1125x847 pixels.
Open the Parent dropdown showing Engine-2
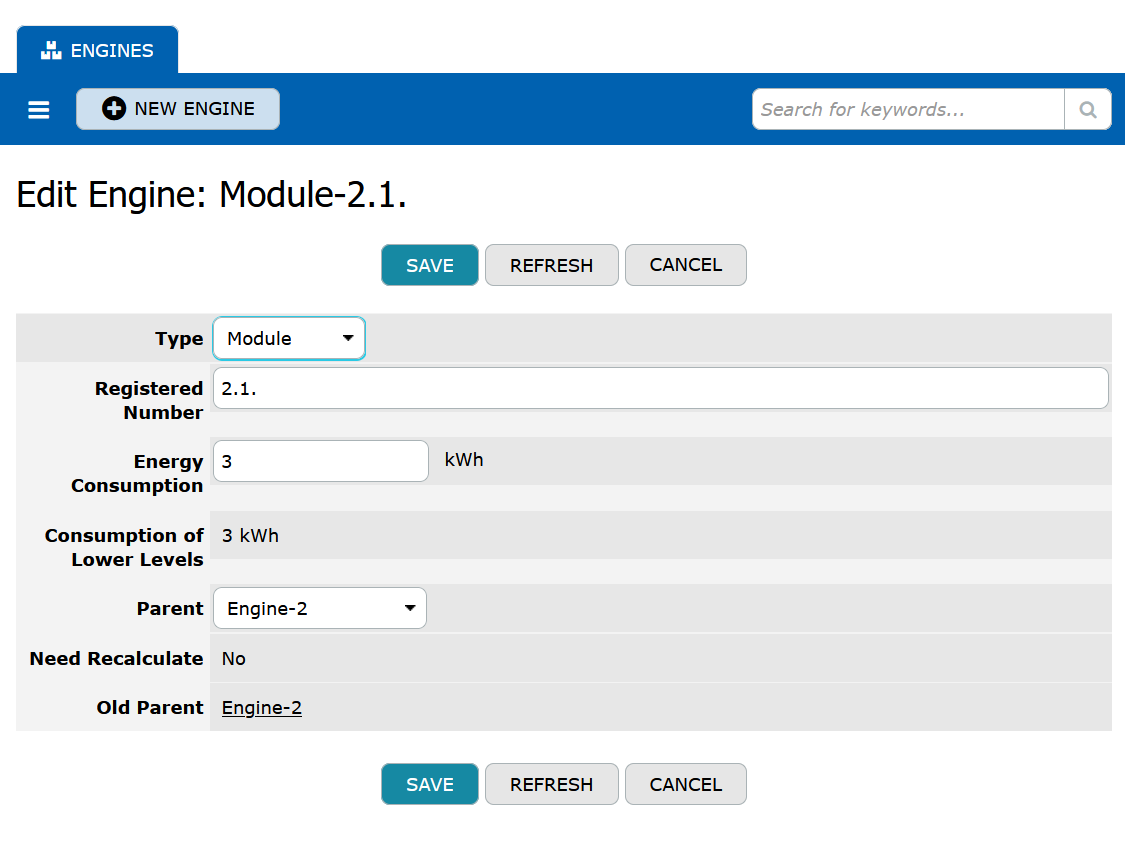pyautogui.click(x=320, y=608)
